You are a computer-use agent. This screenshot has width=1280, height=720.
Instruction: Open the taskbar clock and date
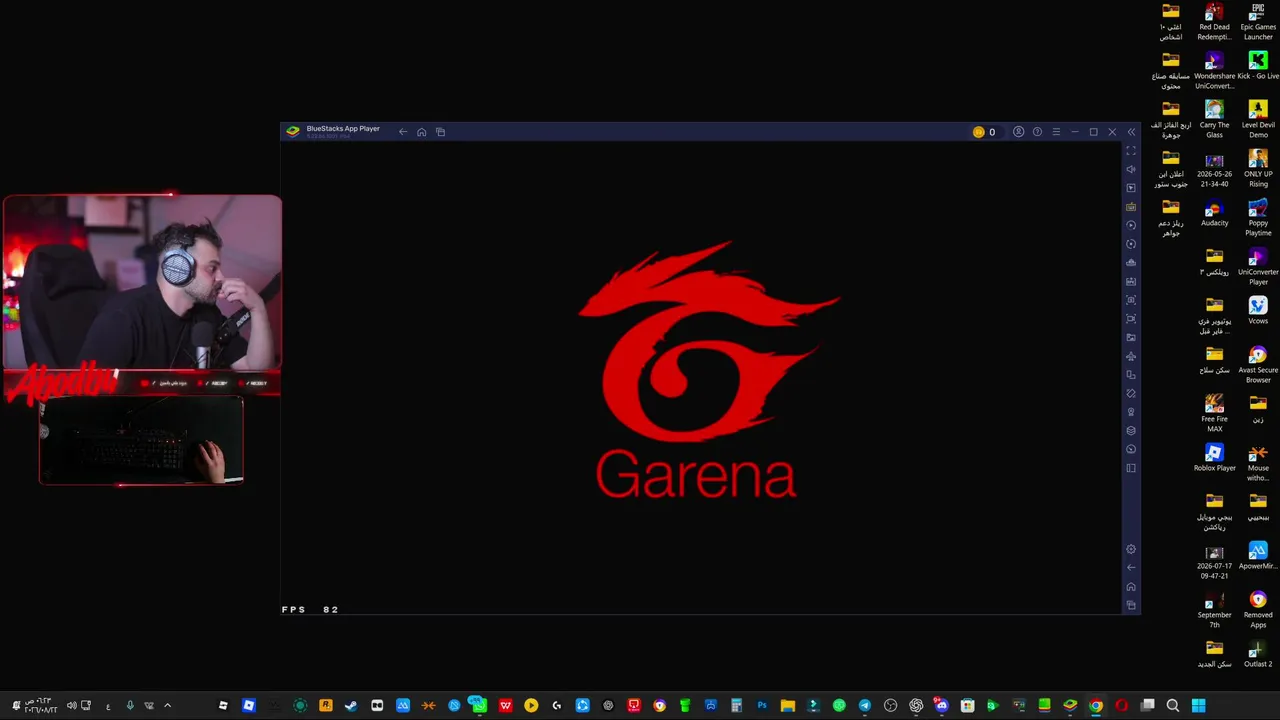(40, 706)
